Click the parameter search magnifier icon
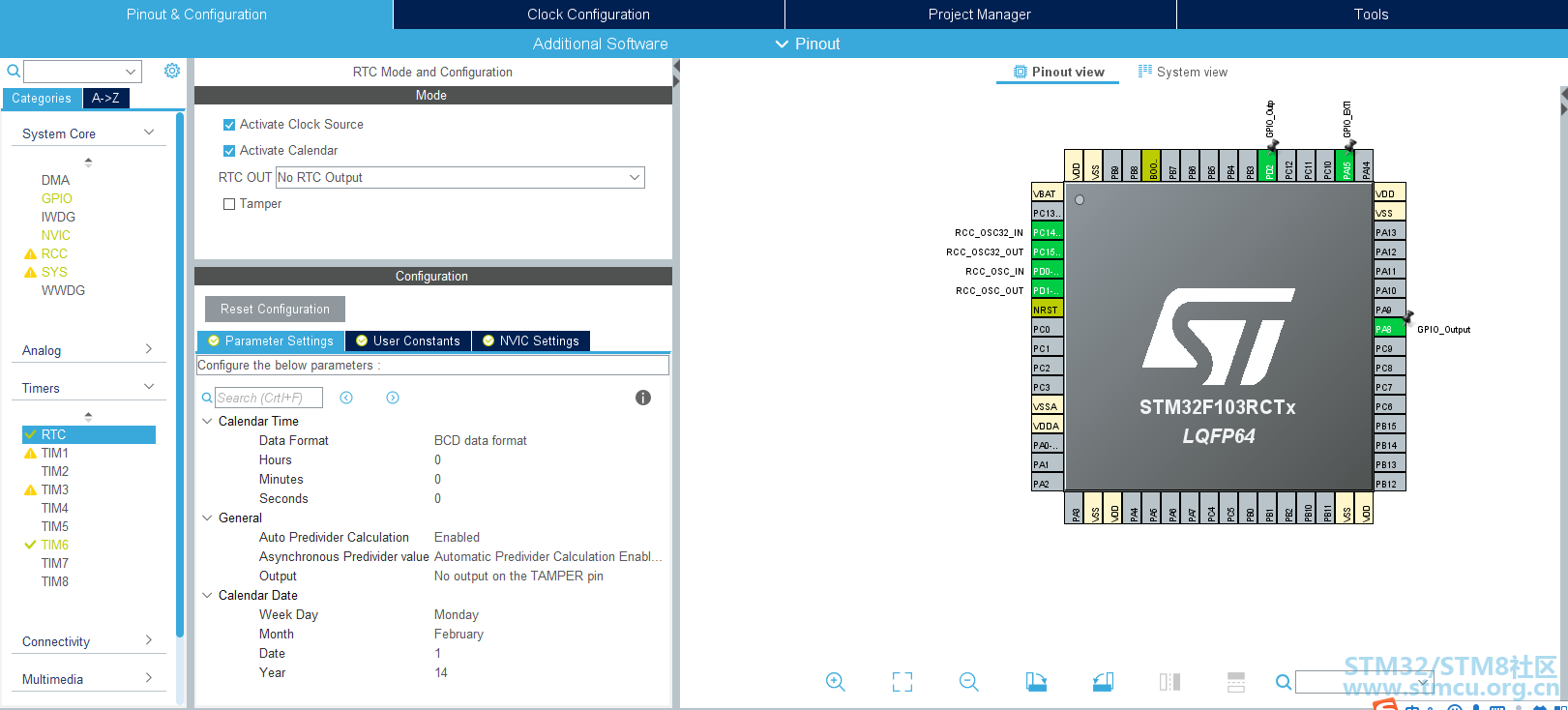 pos(207,398)
